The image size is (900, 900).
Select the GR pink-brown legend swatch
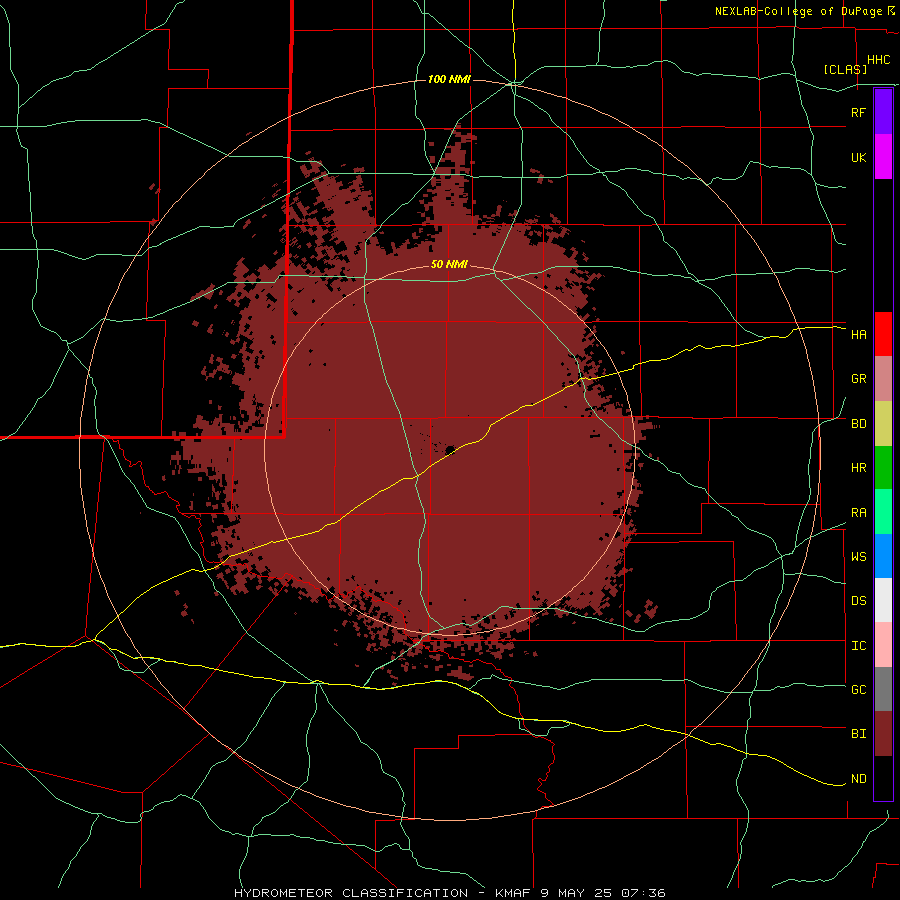point(883,379)
